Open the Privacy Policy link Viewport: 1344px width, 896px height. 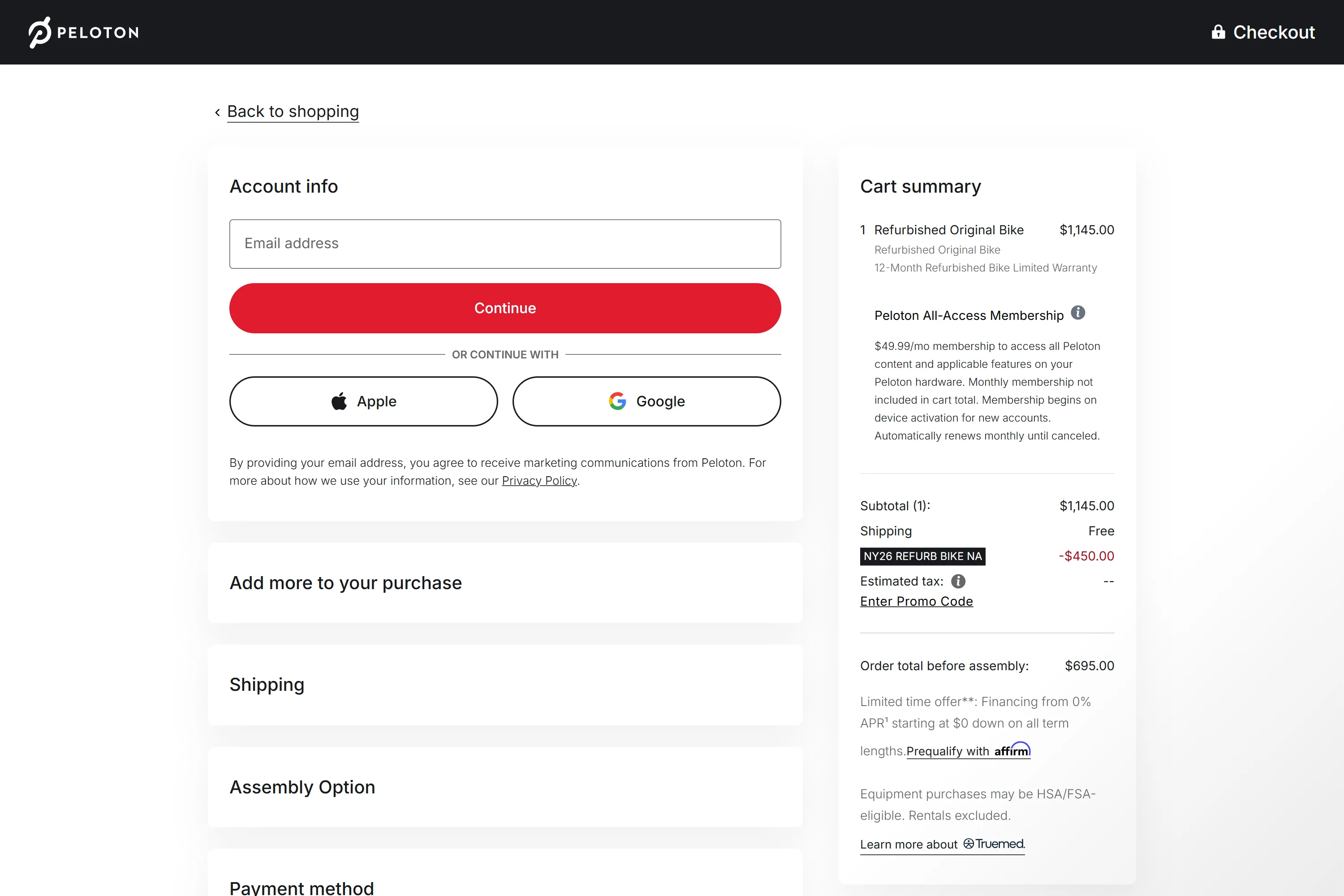coord(539,481)
